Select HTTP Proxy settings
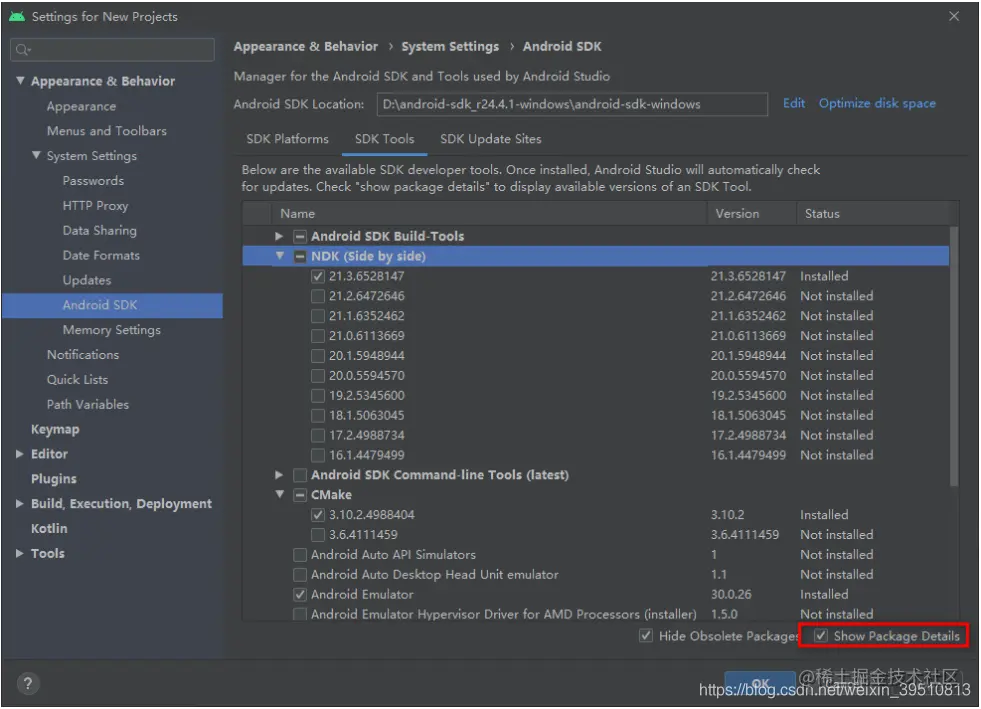The height and width of the screenshot is (709, 981). click(95, 205)
